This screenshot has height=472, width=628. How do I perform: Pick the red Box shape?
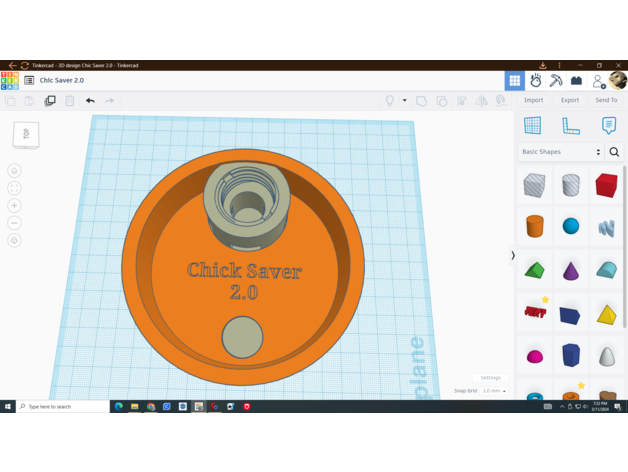(606, 185)
